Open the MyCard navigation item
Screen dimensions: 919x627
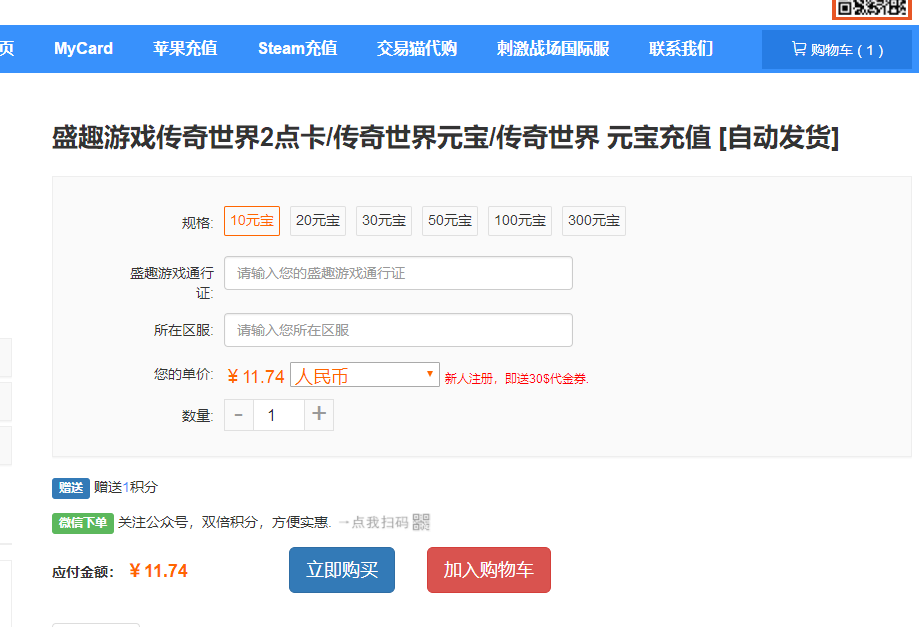(83, 49)
